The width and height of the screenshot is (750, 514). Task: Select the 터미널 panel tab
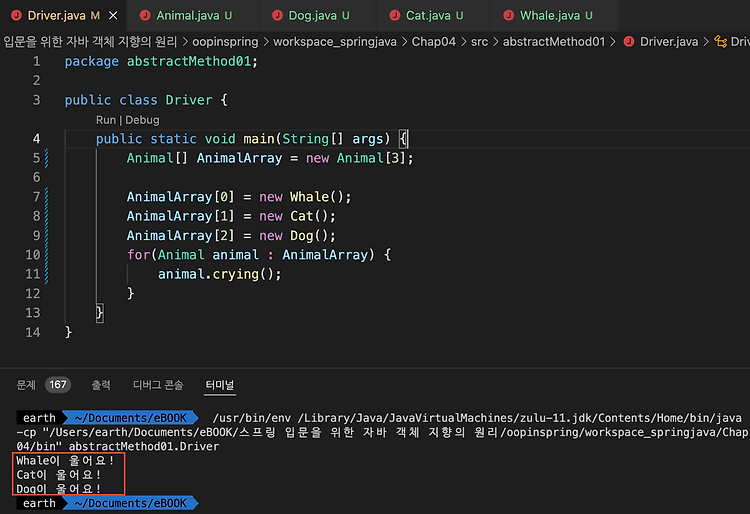[x=220, y=385]
